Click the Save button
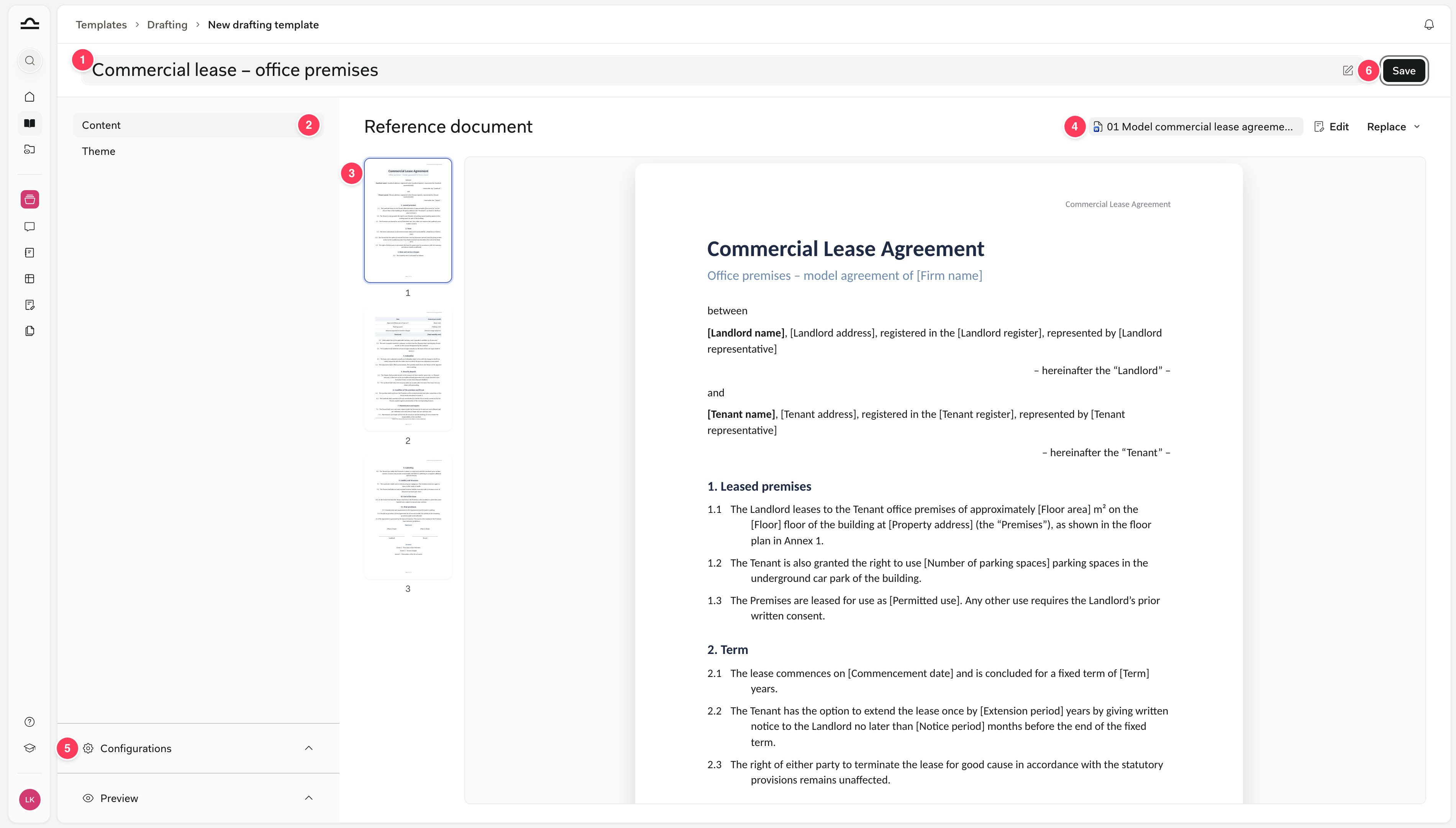1456x828 pixels. [1404, 71]
